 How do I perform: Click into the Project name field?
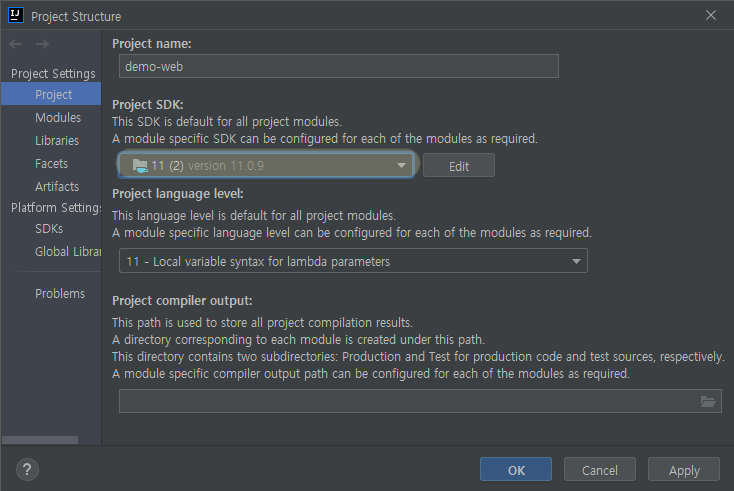[x=338, y=66]
